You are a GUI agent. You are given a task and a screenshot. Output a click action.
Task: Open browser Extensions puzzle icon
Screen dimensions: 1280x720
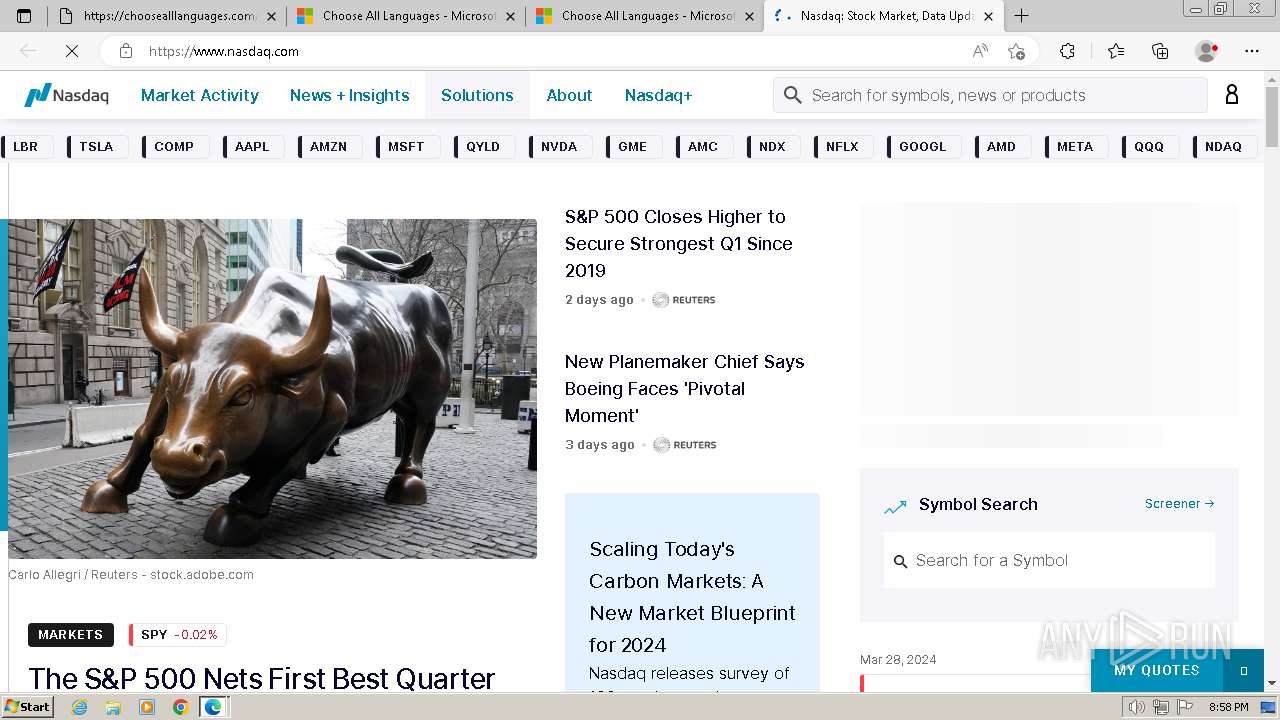1067,51
